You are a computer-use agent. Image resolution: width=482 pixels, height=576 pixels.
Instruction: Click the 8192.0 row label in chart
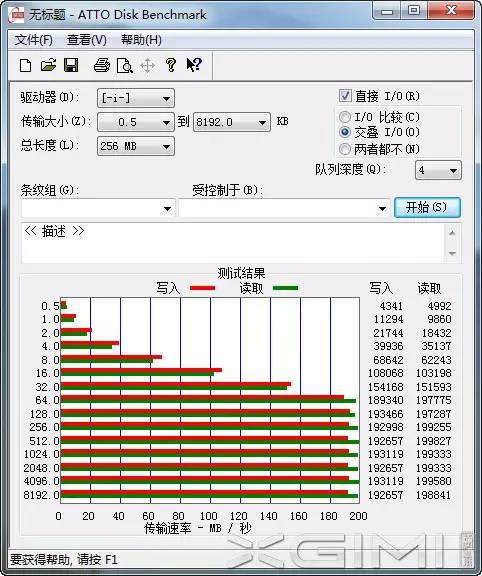point(41,495)
